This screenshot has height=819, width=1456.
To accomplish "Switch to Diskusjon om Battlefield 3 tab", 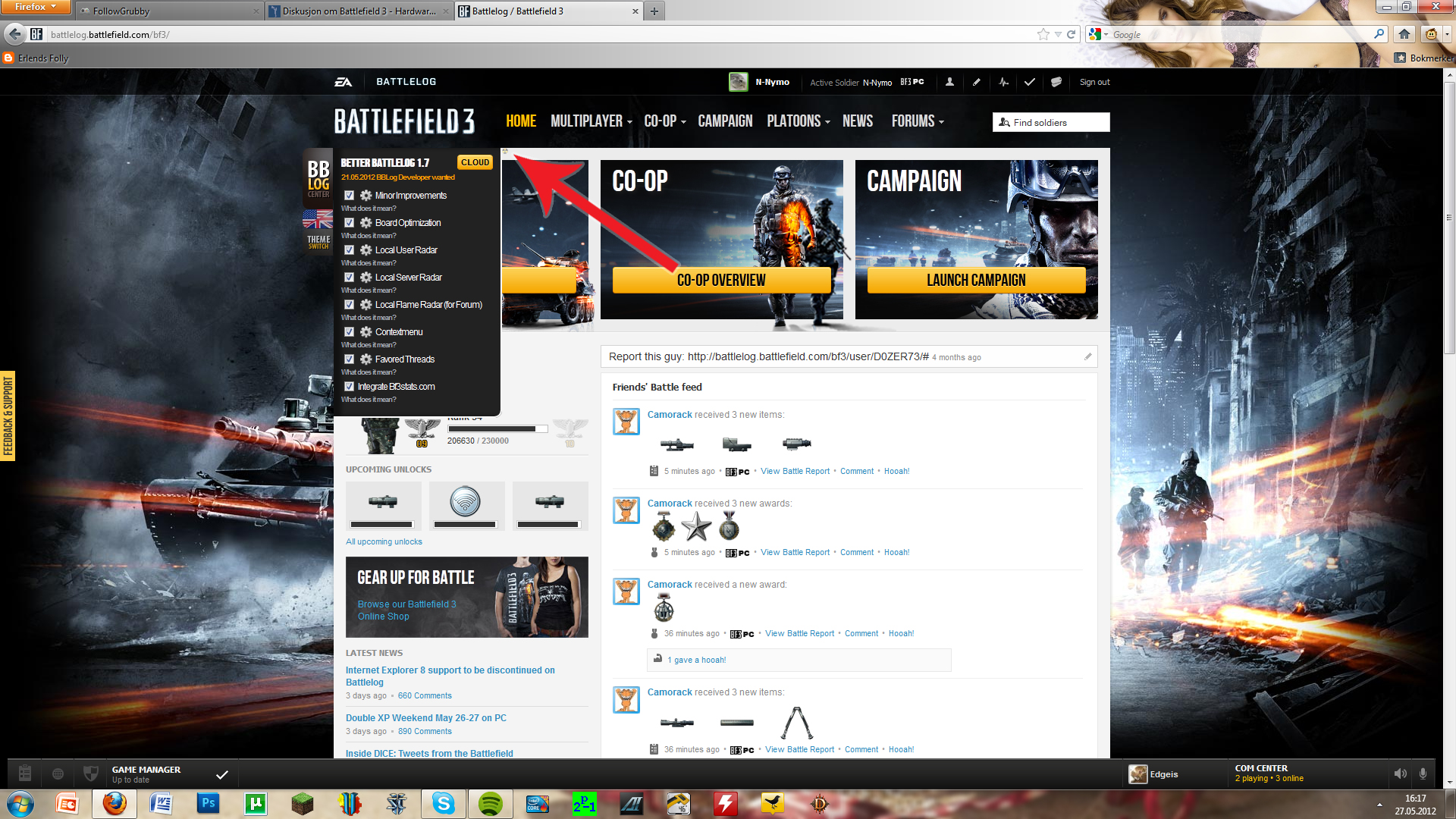I will click(359, 11).
